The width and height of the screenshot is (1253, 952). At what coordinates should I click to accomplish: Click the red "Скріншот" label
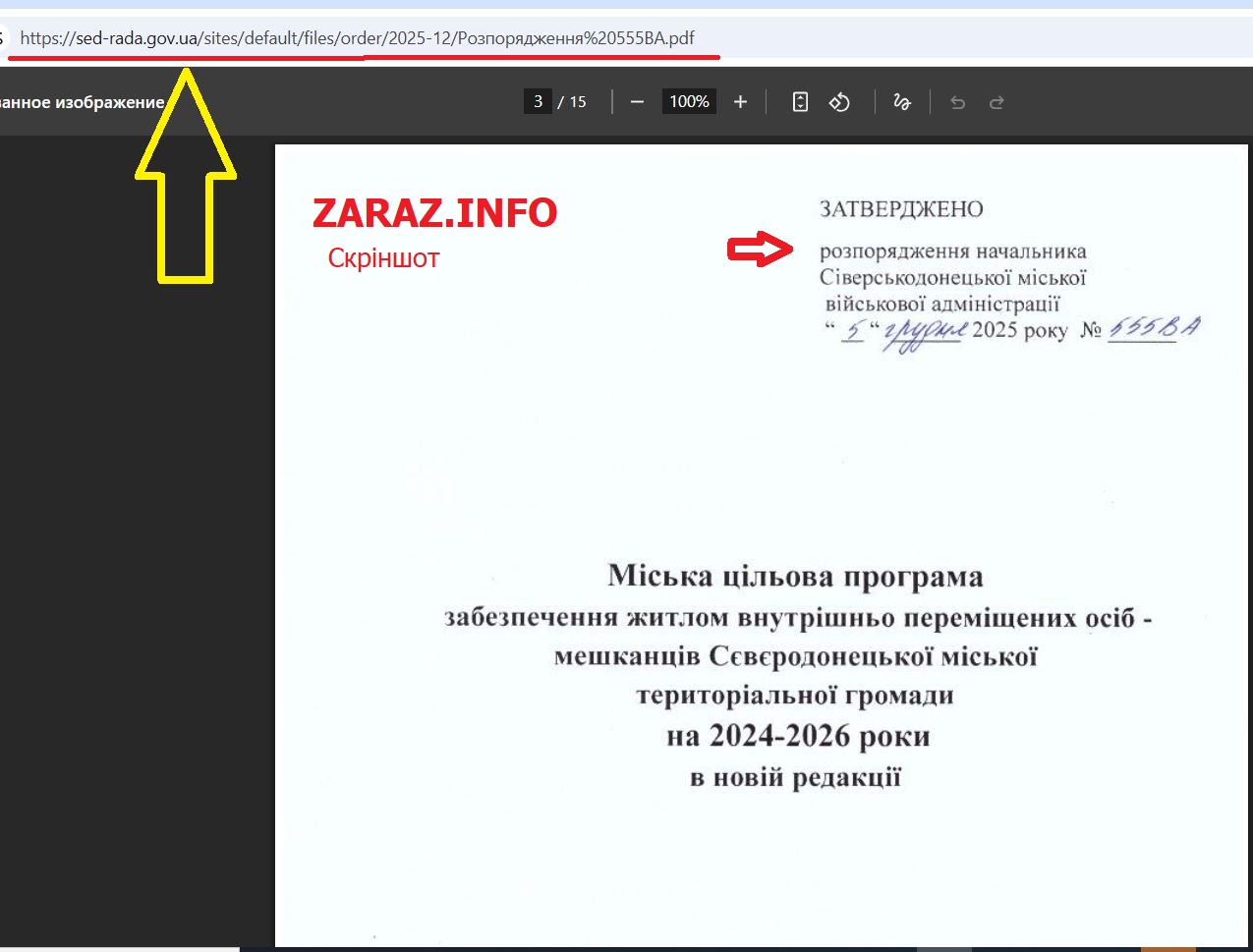[383, 258]
